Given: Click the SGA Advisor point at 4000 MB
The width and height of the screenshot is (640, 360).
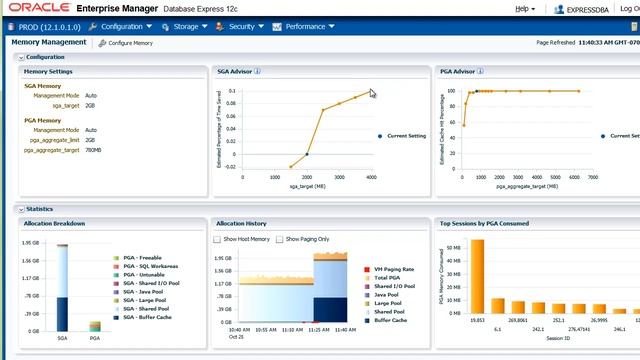Looking at the screenshot, I should (x=371, y=91).
